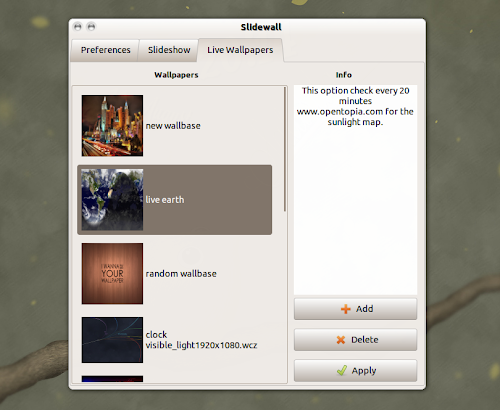Click the Delete button
The image size is (500, 410).
tap(355, 340)
